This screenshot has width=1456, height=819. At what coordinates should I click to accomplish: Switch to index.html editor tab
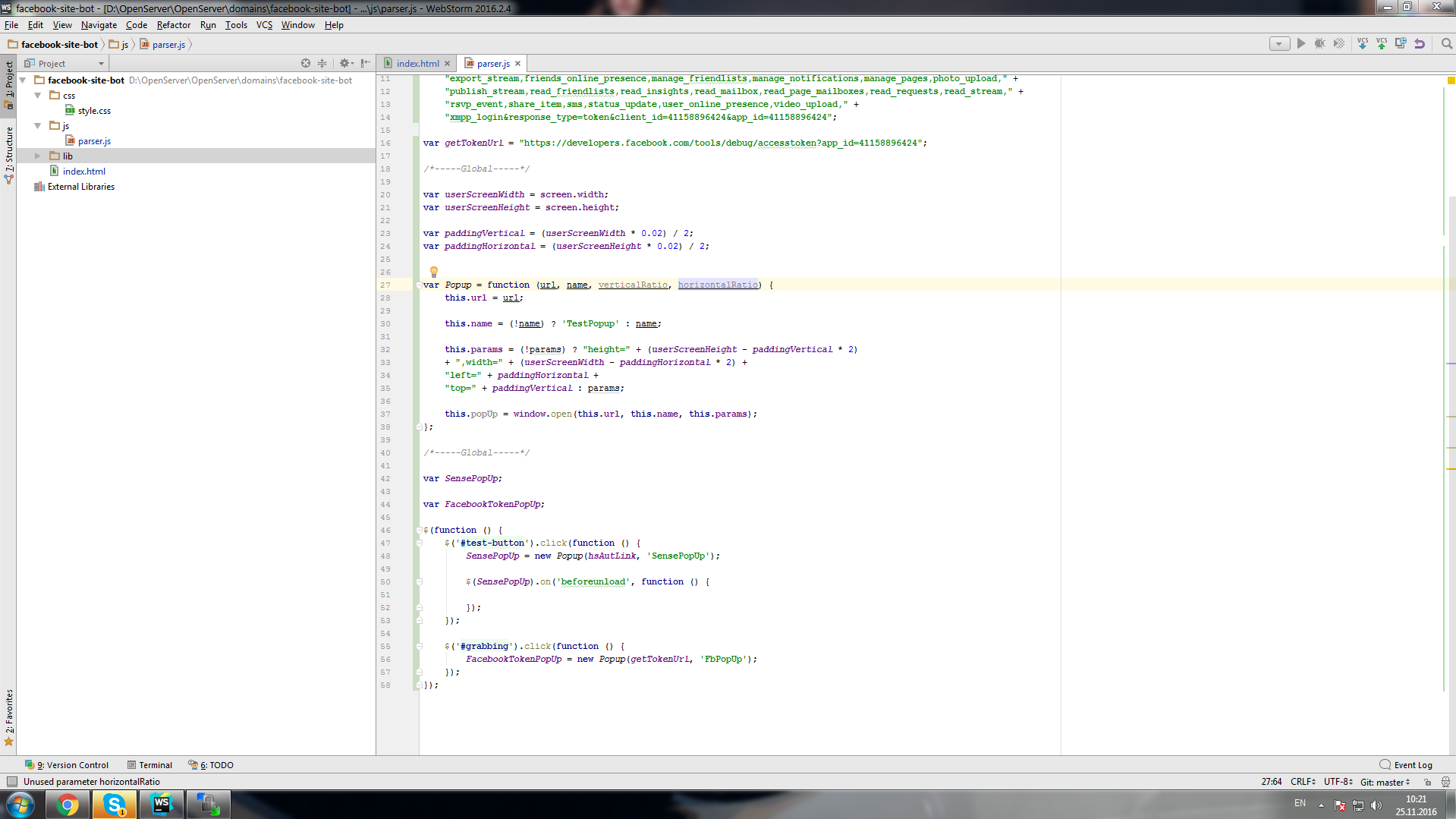click(x=417, y=64)
